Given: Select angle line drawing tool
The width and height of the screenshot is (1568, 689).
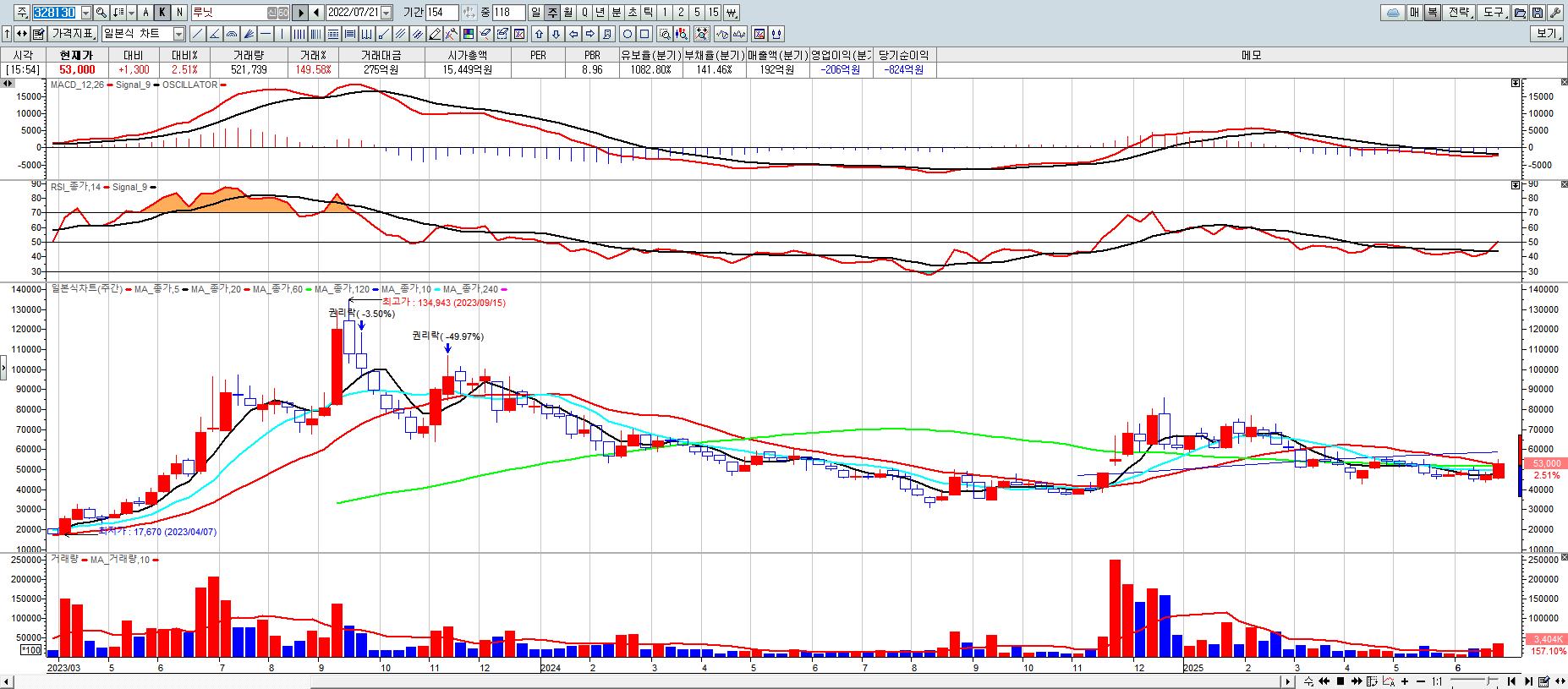Looking at the screenshot, I should 214,34.
